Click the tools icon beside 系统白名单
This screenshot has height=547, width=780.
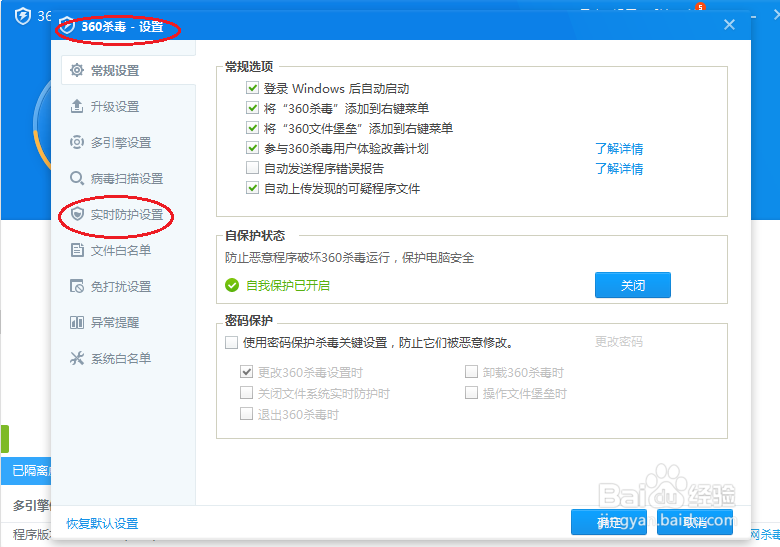pyautogui.click(x=77, y=358)
